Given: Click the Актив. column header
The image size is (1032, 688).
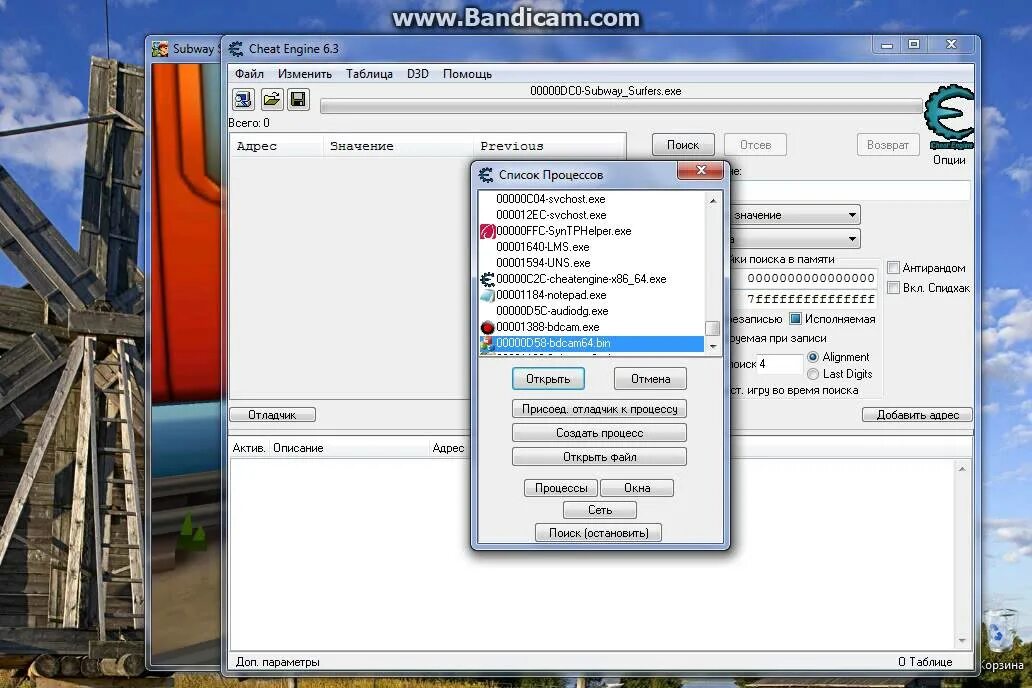Looking at the screenshot, I should click(x=249, y=448).
